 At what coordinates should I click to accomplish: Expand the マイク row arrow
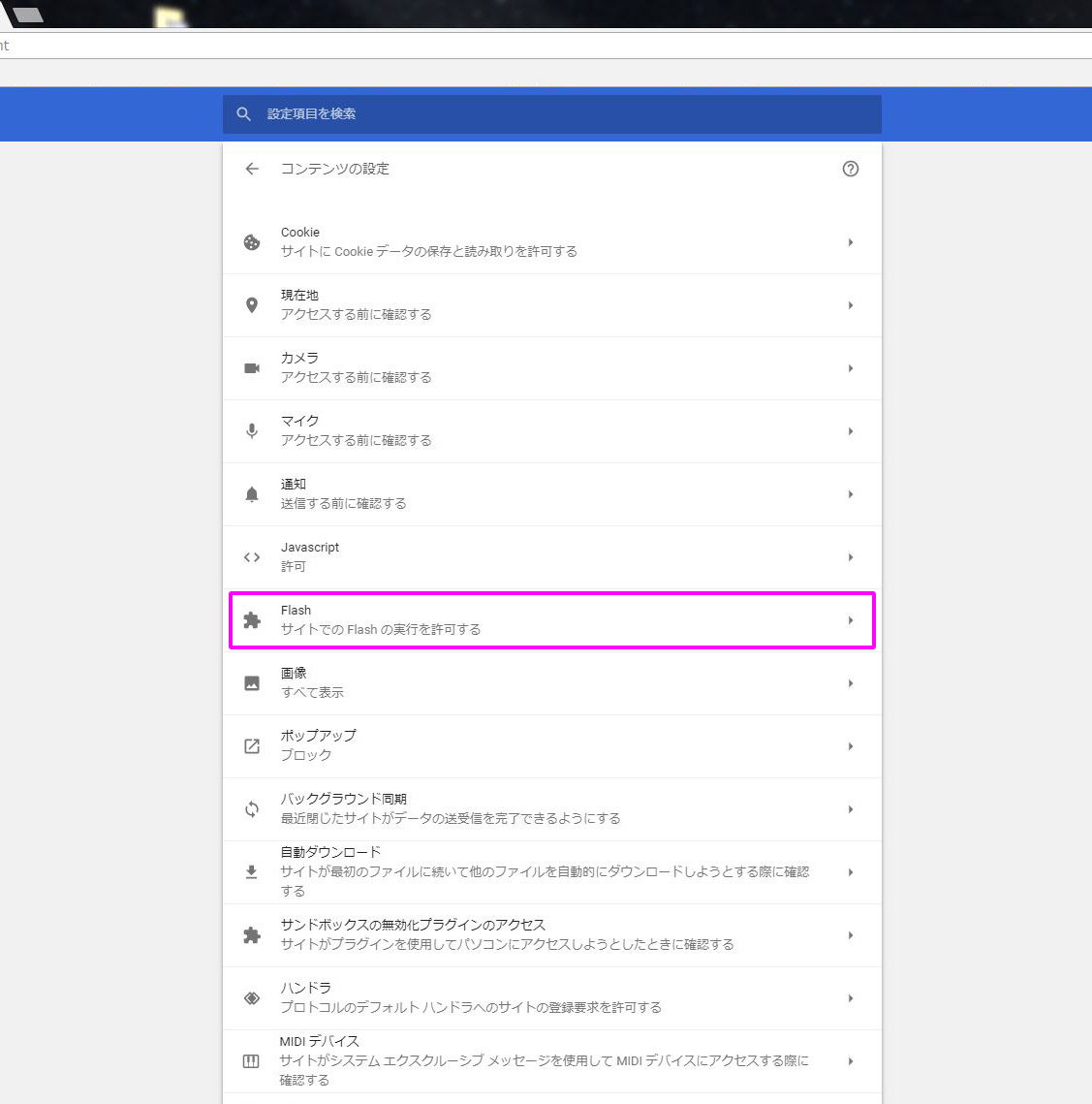pos(851,431)
